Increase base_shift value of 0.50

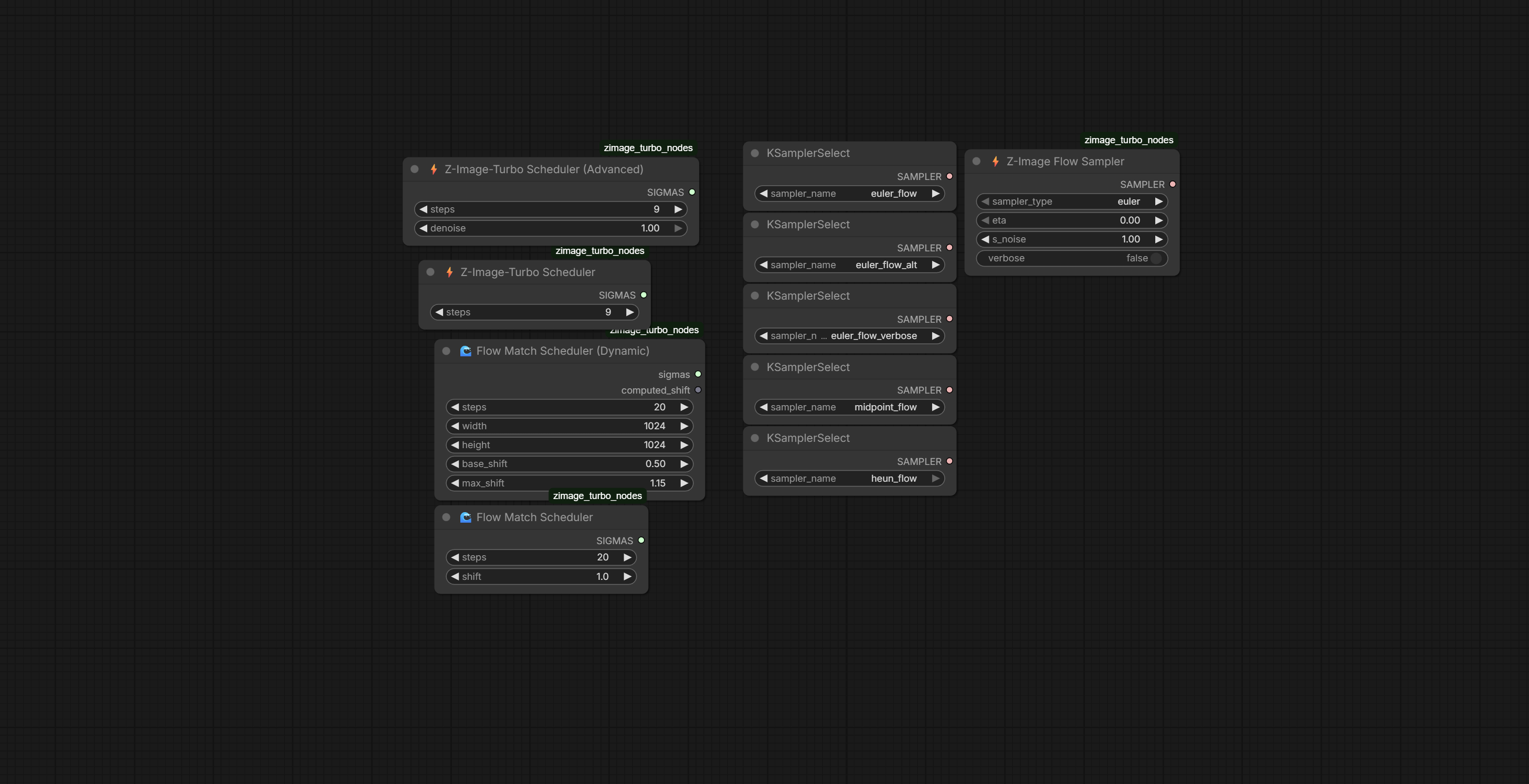[684, 464]
